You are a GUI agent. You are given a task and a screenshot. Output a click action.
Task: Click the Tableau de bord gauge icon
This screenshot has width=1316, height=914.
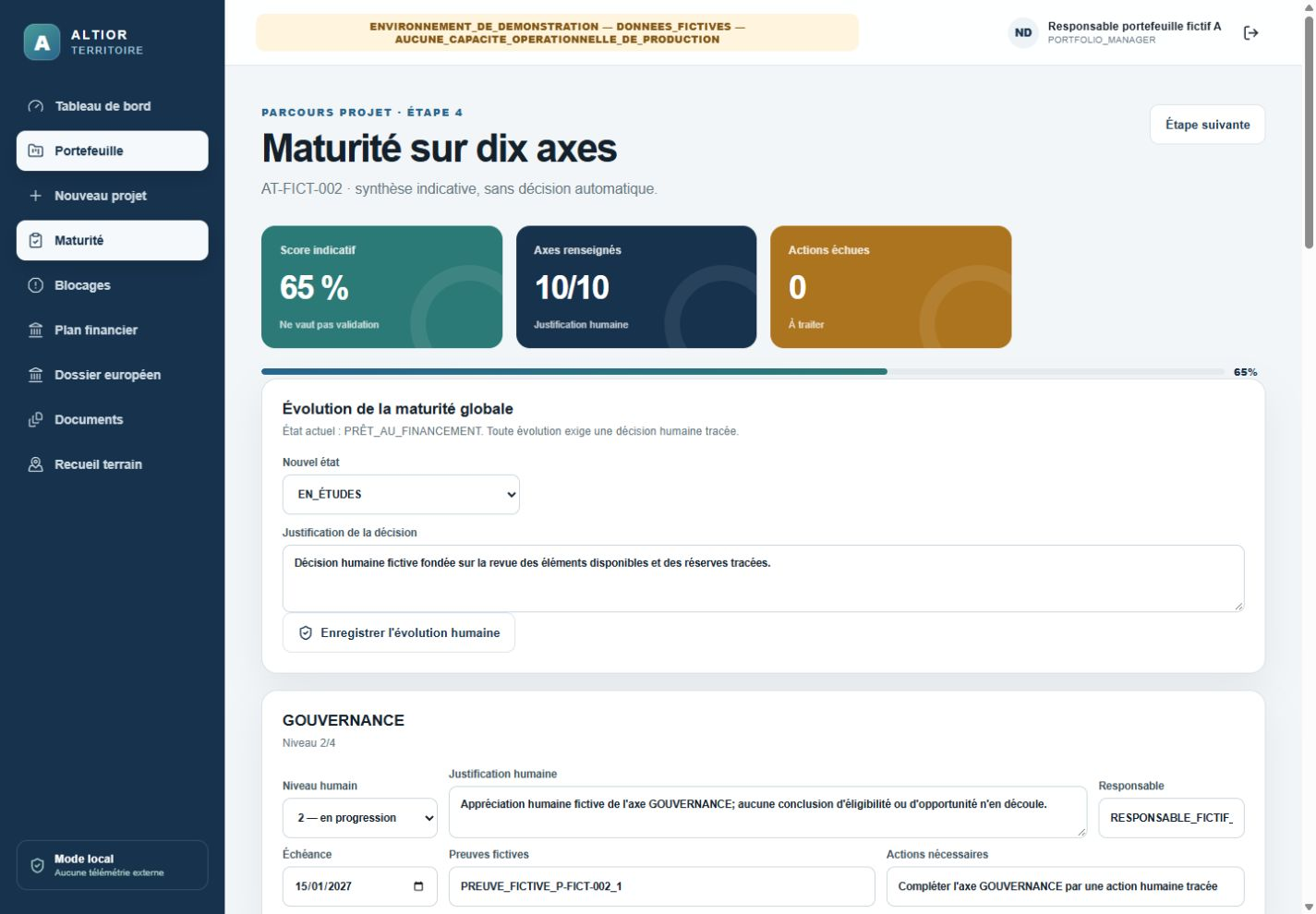click(x=36, y=106)
